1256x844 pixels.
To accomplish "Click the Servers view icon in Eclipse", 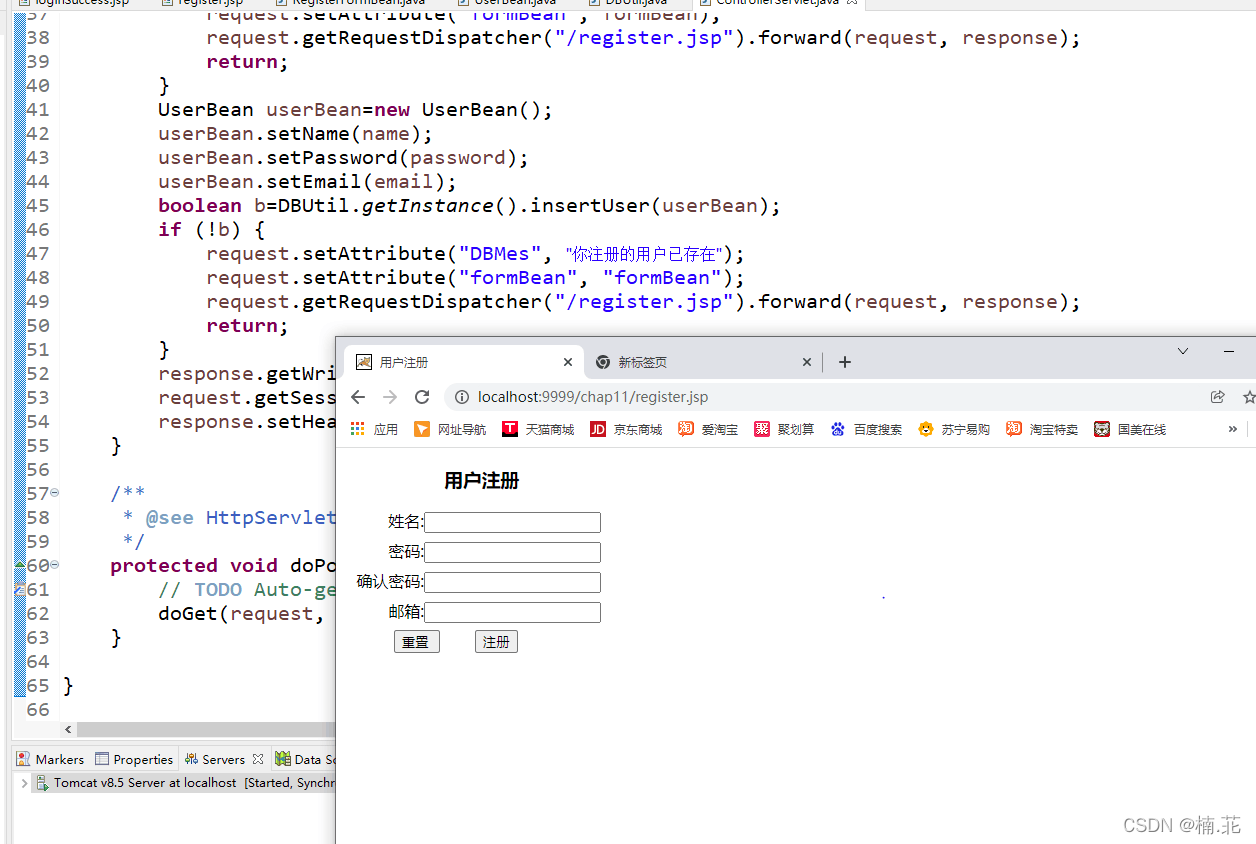I will [192, 758].
